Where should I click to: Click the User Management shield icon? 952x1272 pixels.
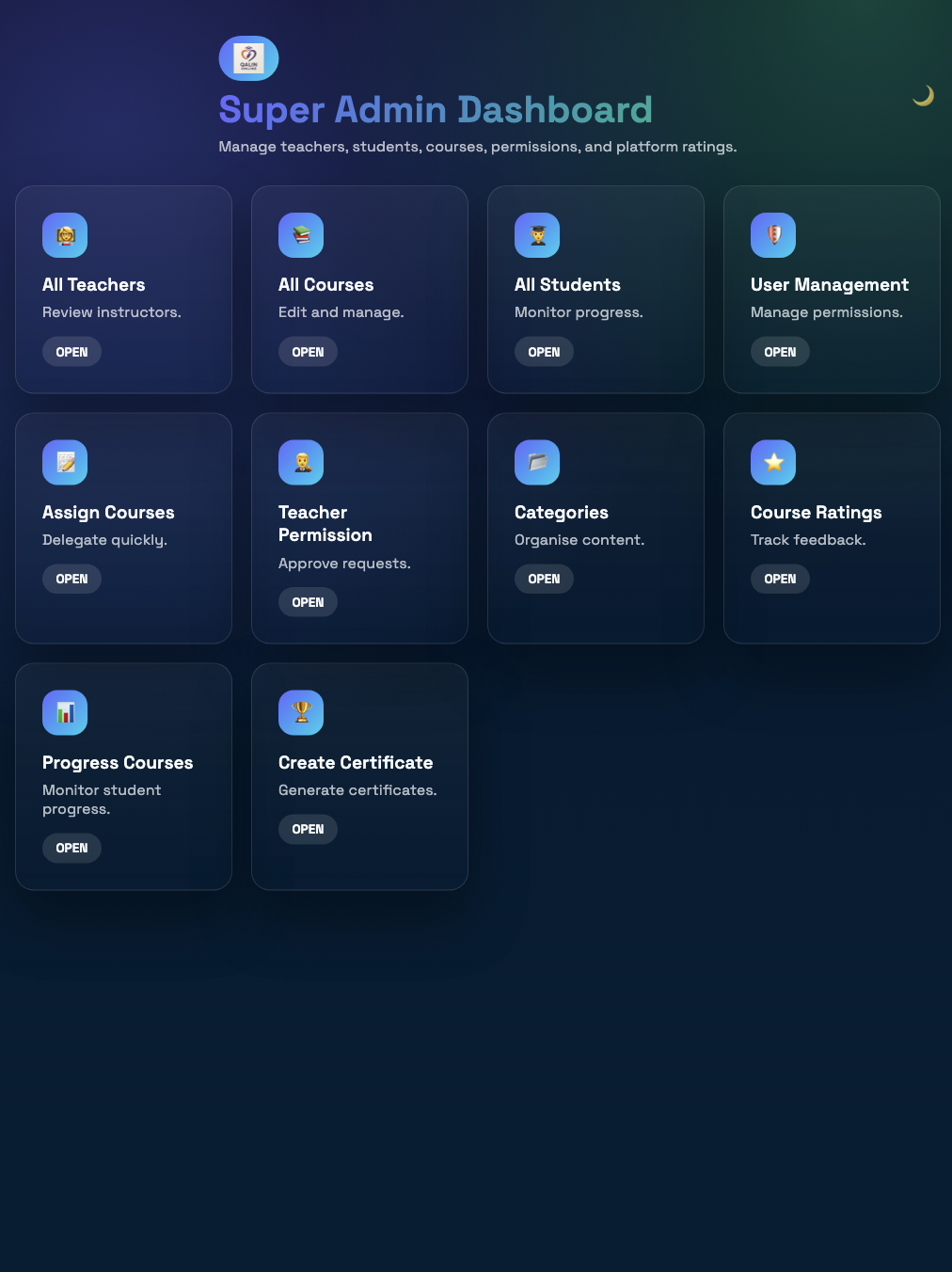[773, 235]
